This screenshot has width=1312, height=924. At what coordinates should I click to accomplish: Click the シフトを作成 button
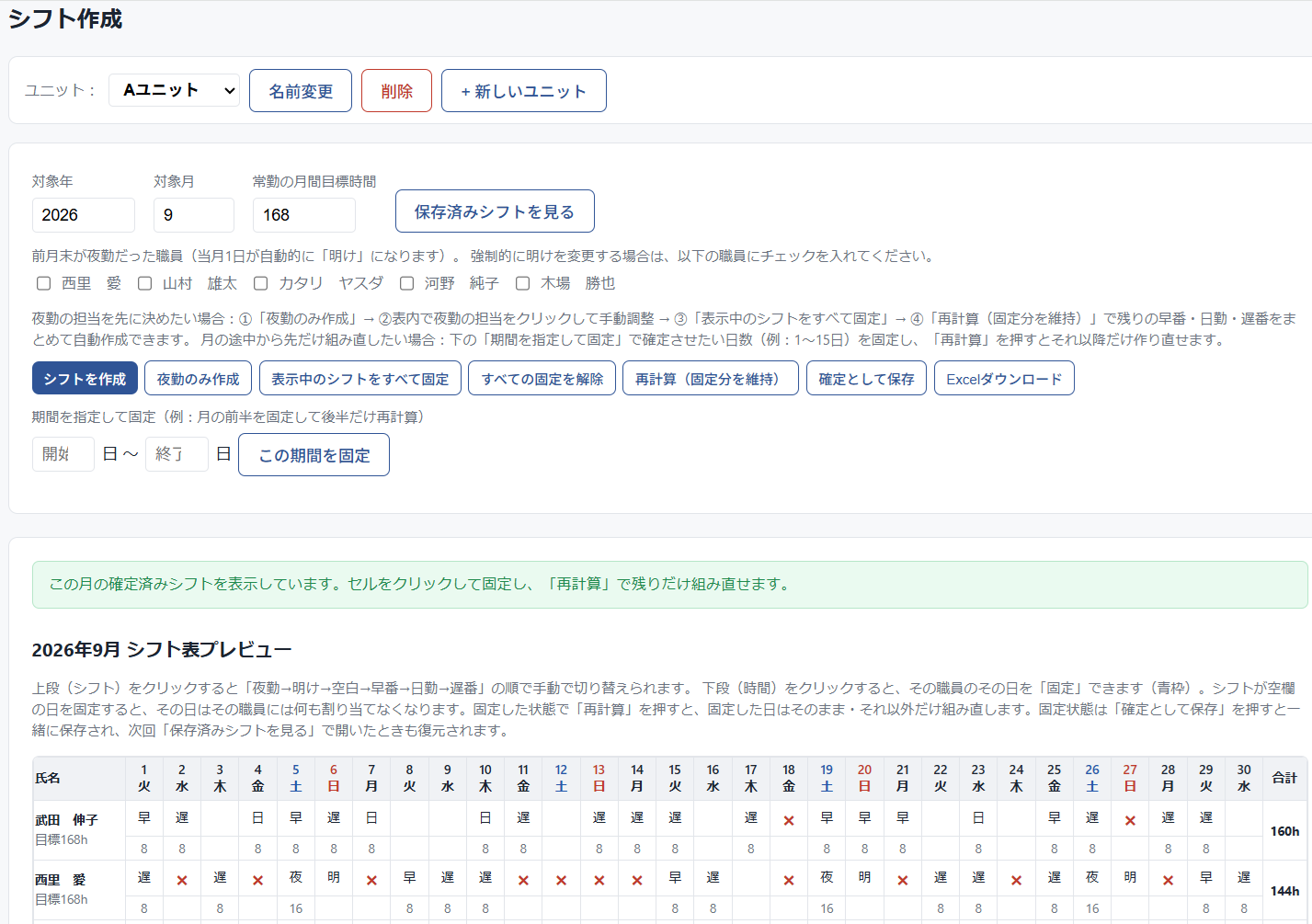coord(85,379)
